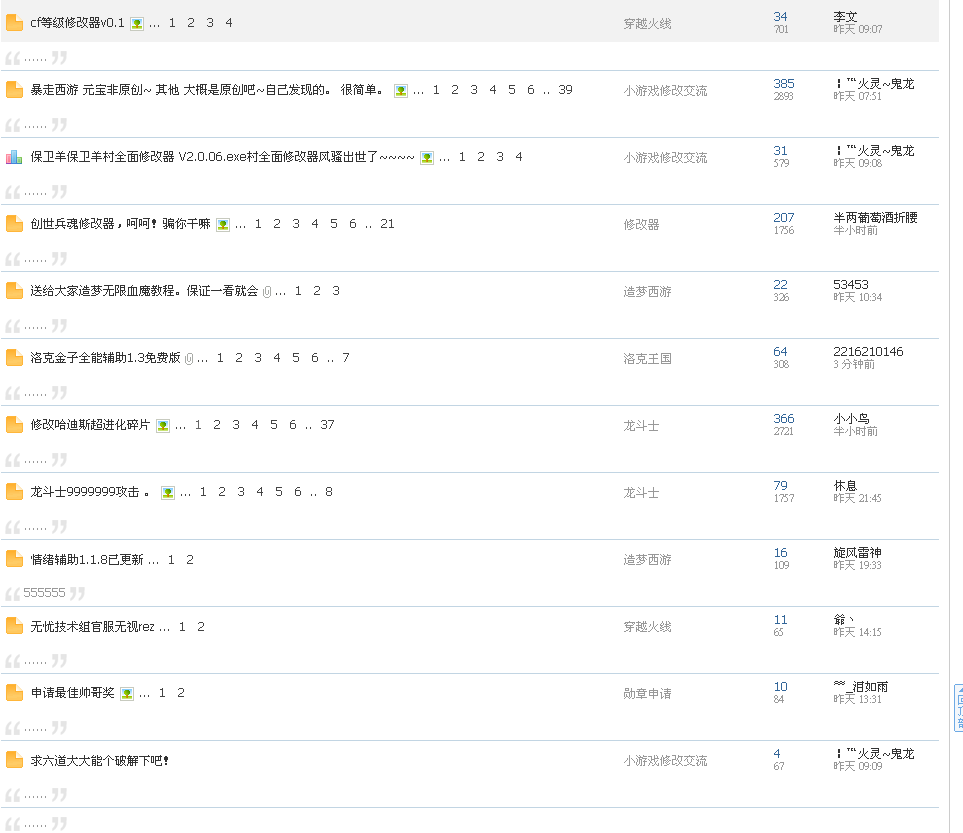This screenshot has height=833, width=963.
Task: Open quoted preview text 555555
Action: click(x=44, y=593)
